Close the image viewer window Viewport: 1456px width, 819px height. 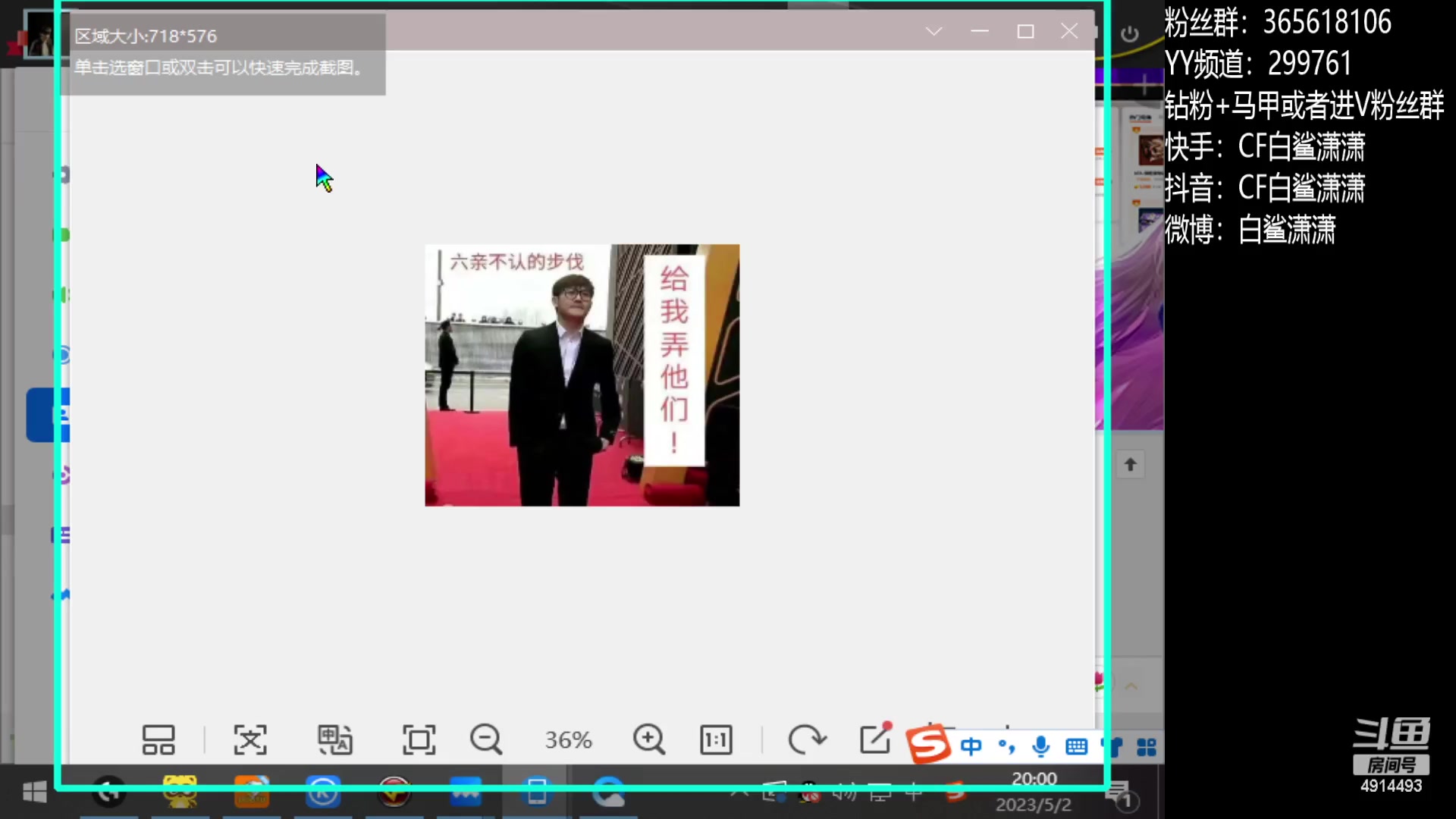pyautogui.click(x=1069, y=31)
